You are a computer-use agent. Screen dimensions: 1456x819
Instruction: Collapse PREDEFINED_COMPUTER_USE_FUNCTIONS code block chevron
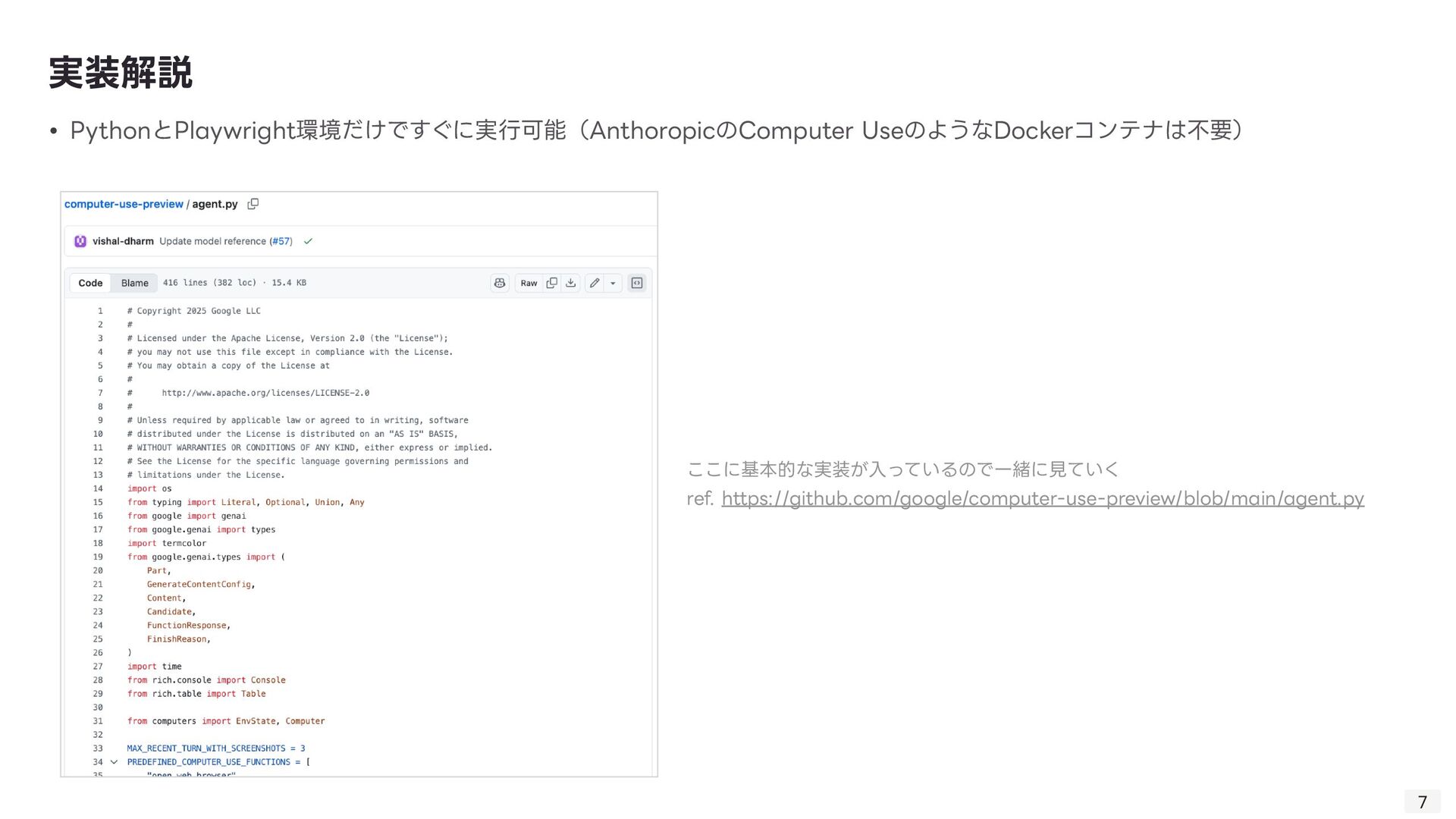click(114, 762)
